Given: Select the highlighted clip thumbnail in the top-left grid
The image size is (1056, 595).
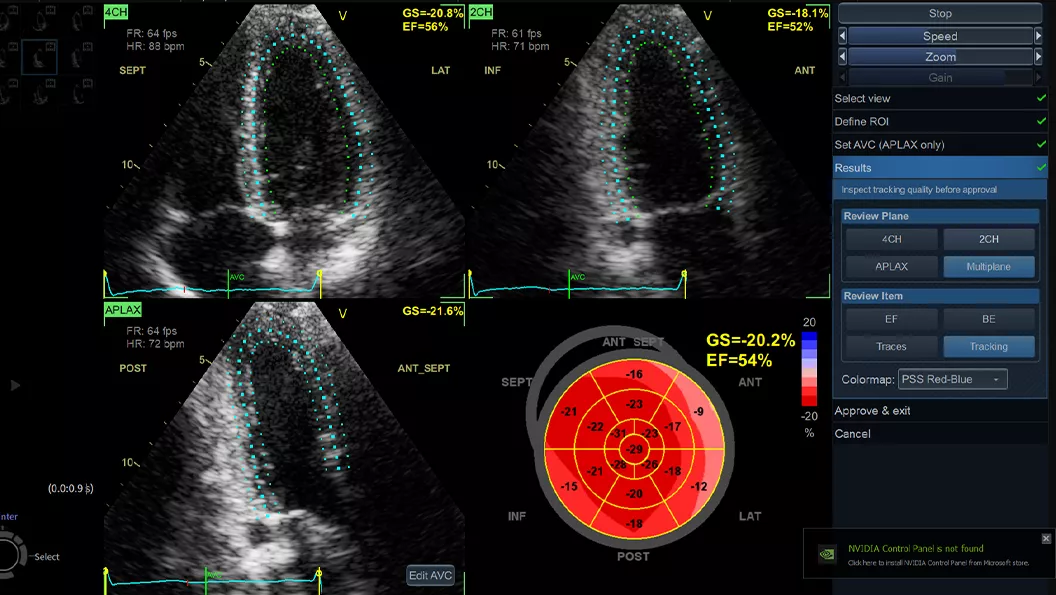Looking at the screenshot, I should (40, 57).
